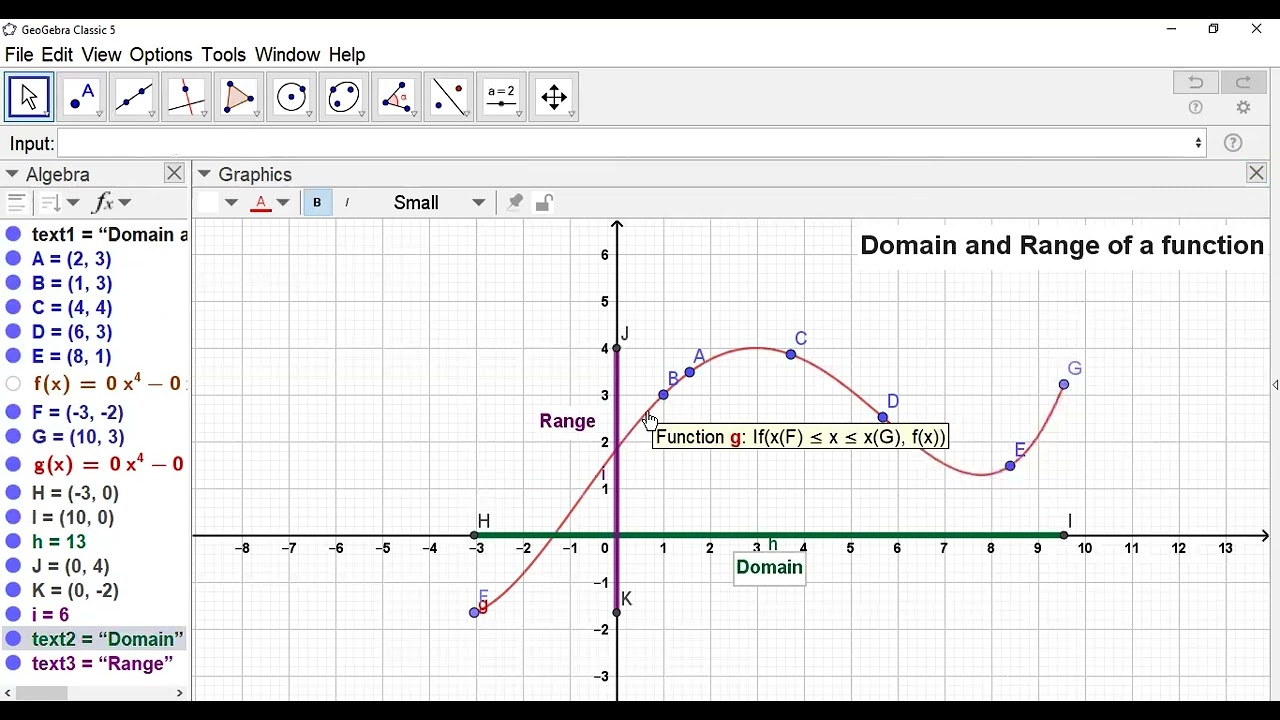Image resolution: width=1280 pixels, height=720 pixels.
Task: Select the Line through two points tool
Action: coord(134,97)
